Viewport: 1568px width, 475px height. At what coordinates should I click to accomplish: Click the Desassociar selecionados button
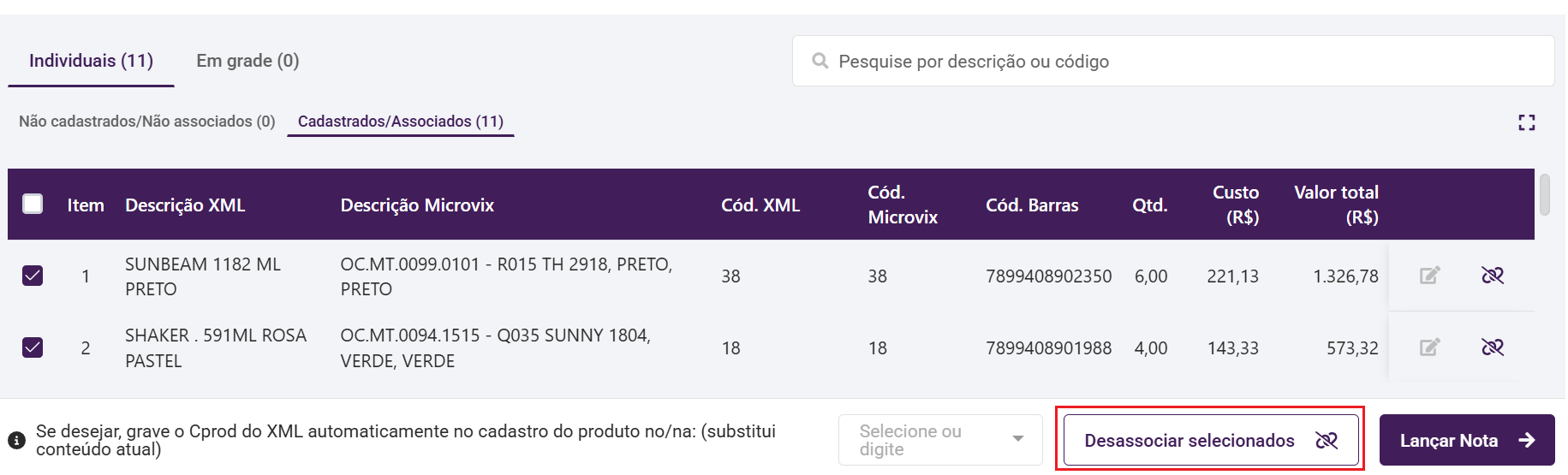coord(1211,440)
